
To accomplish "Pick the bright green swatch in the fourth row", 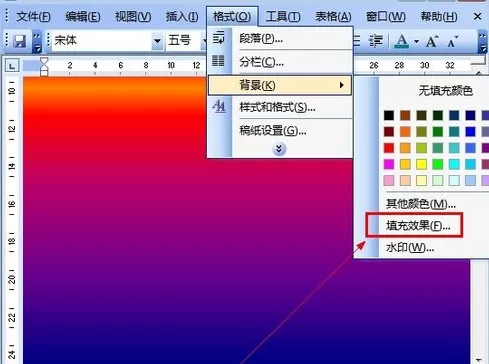I will [438, 164].
